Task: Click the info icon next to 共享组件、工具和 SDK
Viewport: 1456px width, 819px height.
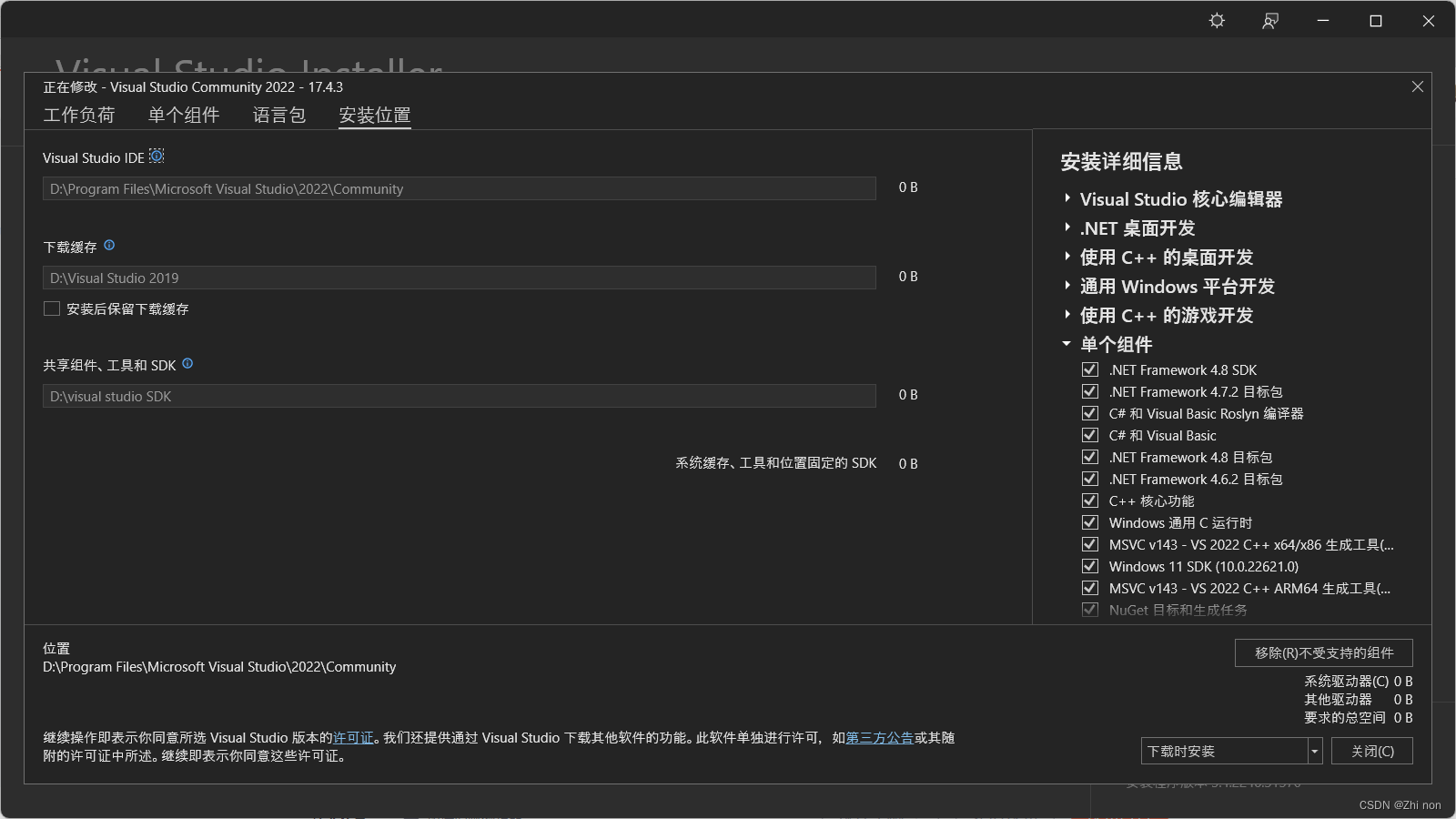Action: coord(187,364)
